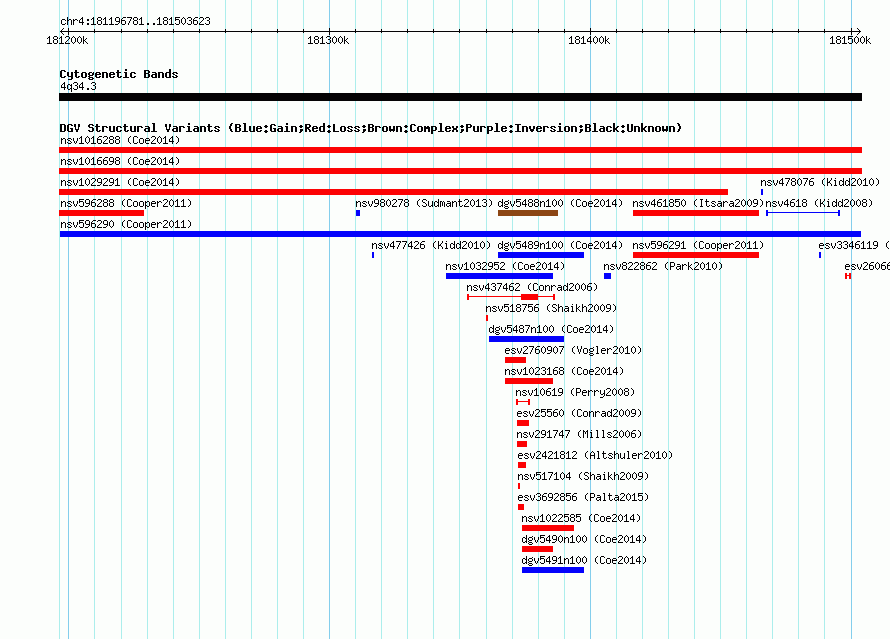The image size is (890, 639).
Task: Click the esv2421812 (Altshuler2010) label
Action: coord(595,455)
